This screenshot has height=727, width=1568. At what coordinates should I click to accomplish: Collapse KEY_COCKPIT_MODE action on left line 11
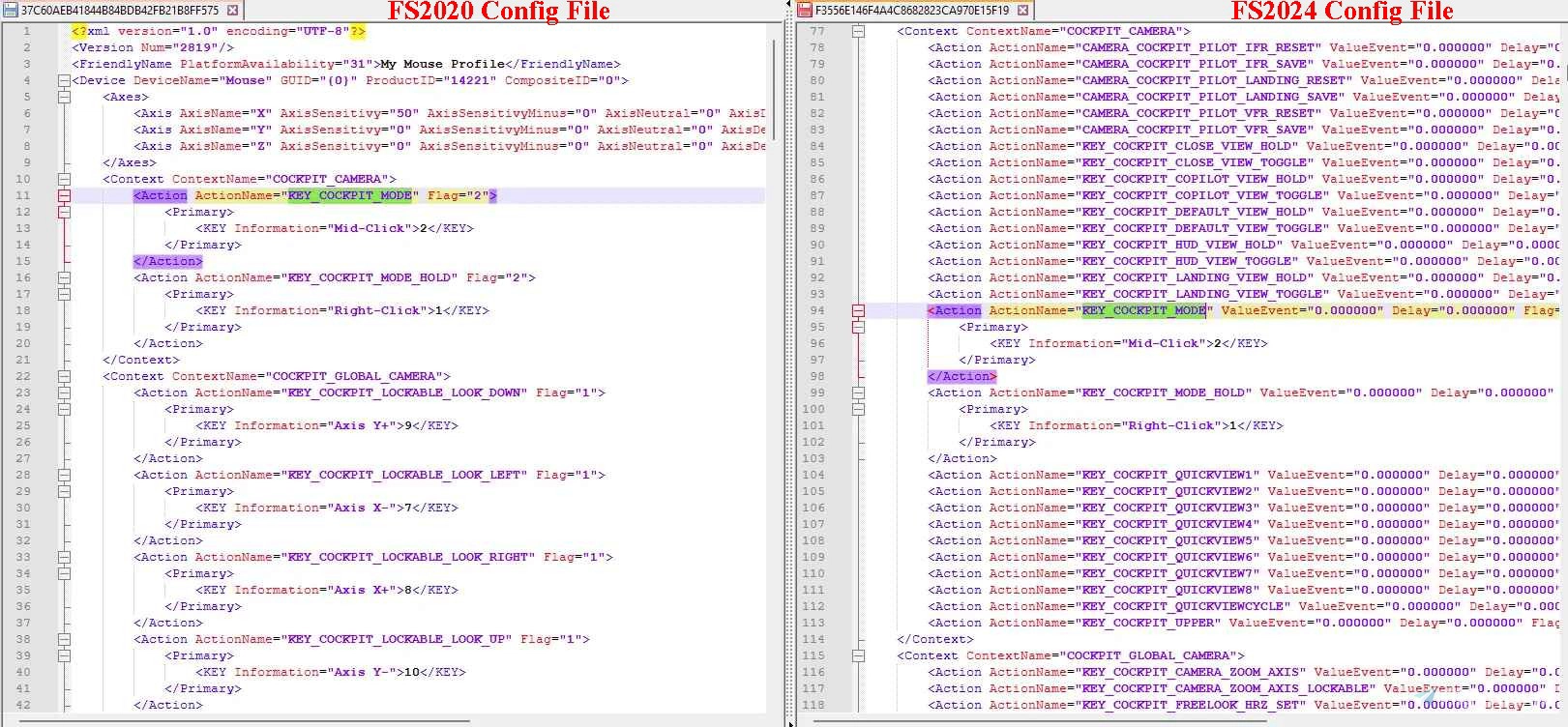64,195
